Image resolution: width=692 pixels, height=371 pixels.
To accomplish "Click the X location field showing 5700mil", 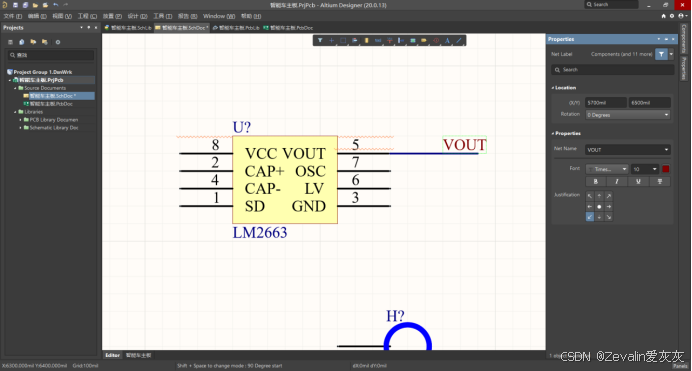I will coord(606,102).
